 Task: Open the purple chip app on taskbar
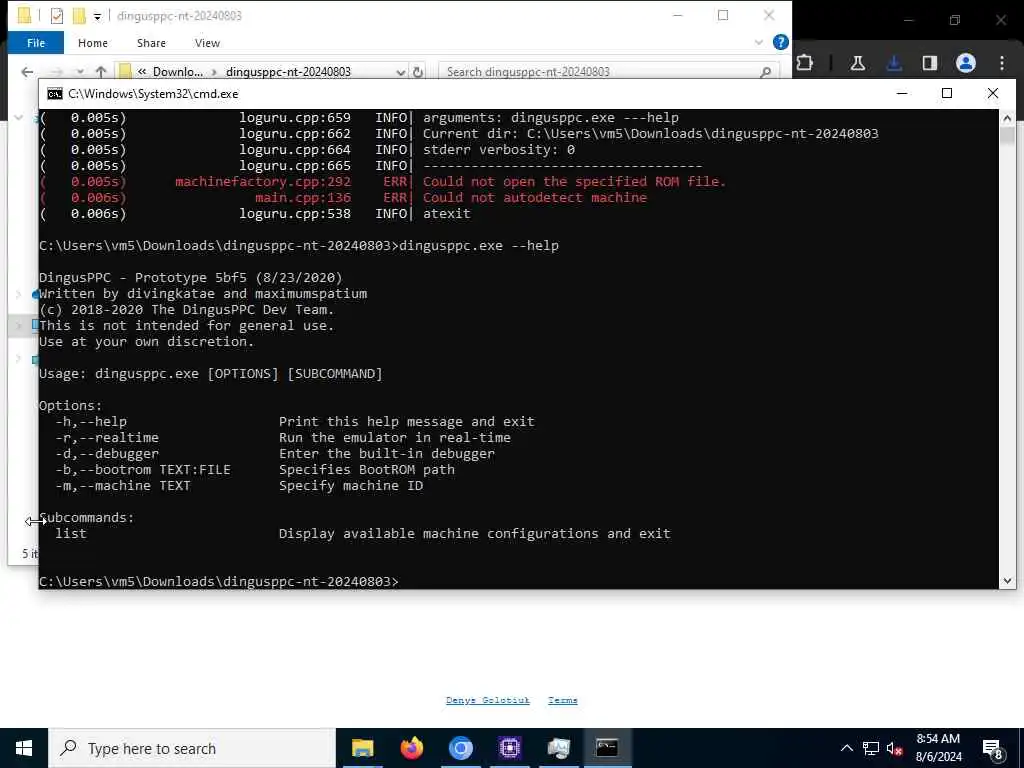[x=509, y=748]
